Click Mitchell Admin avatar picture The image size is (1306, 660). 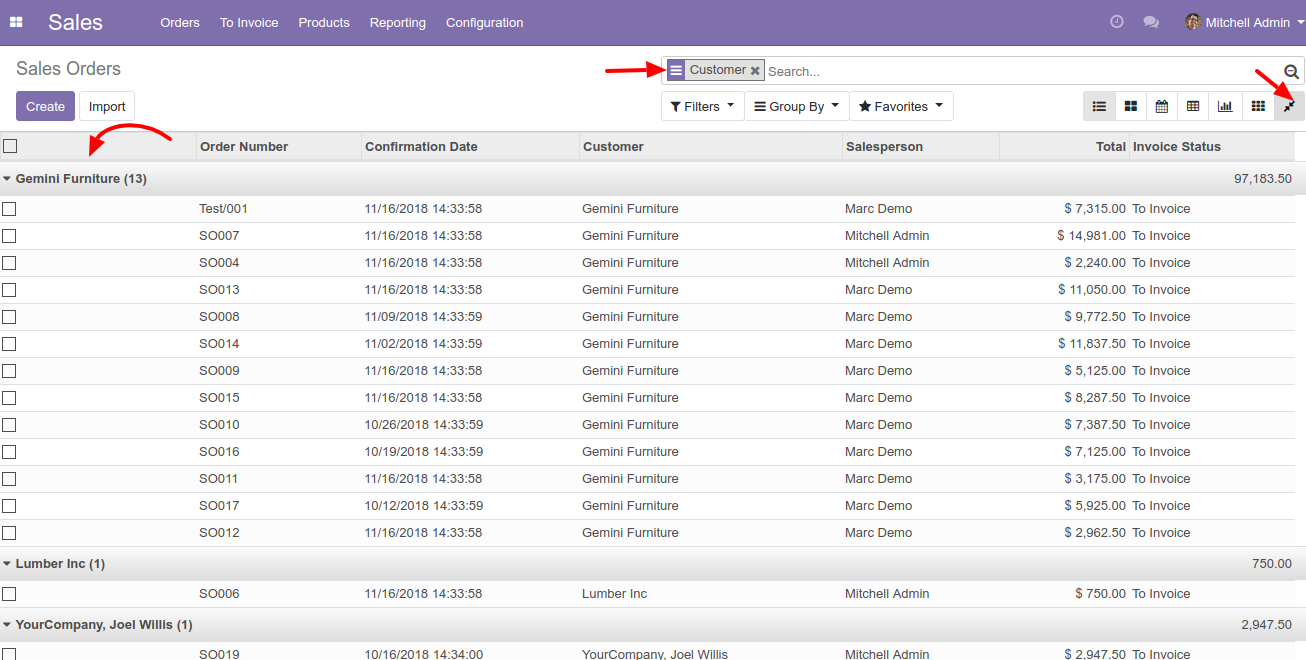[1193, 22]
